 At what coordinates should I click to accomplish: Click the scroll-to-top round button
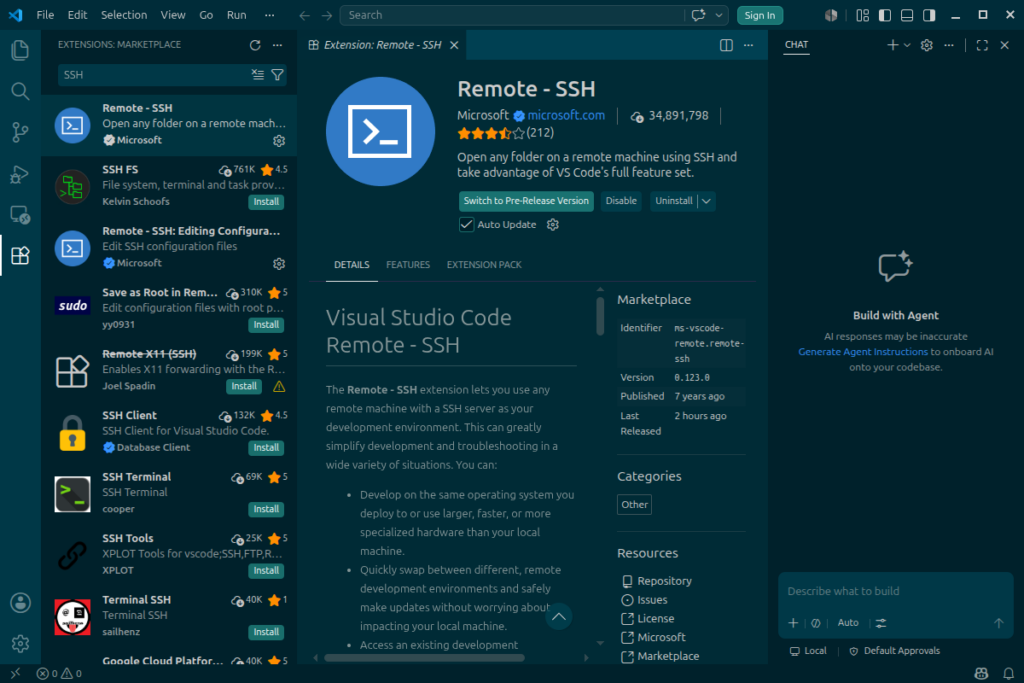pos(559,616)
